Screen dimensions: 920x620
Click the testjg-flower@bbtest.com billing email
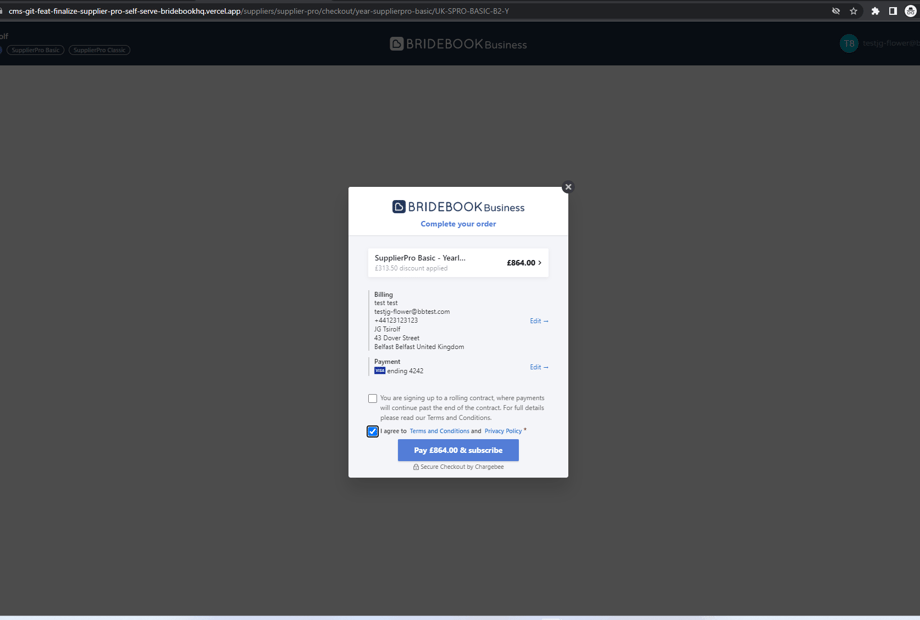(412, 311)
